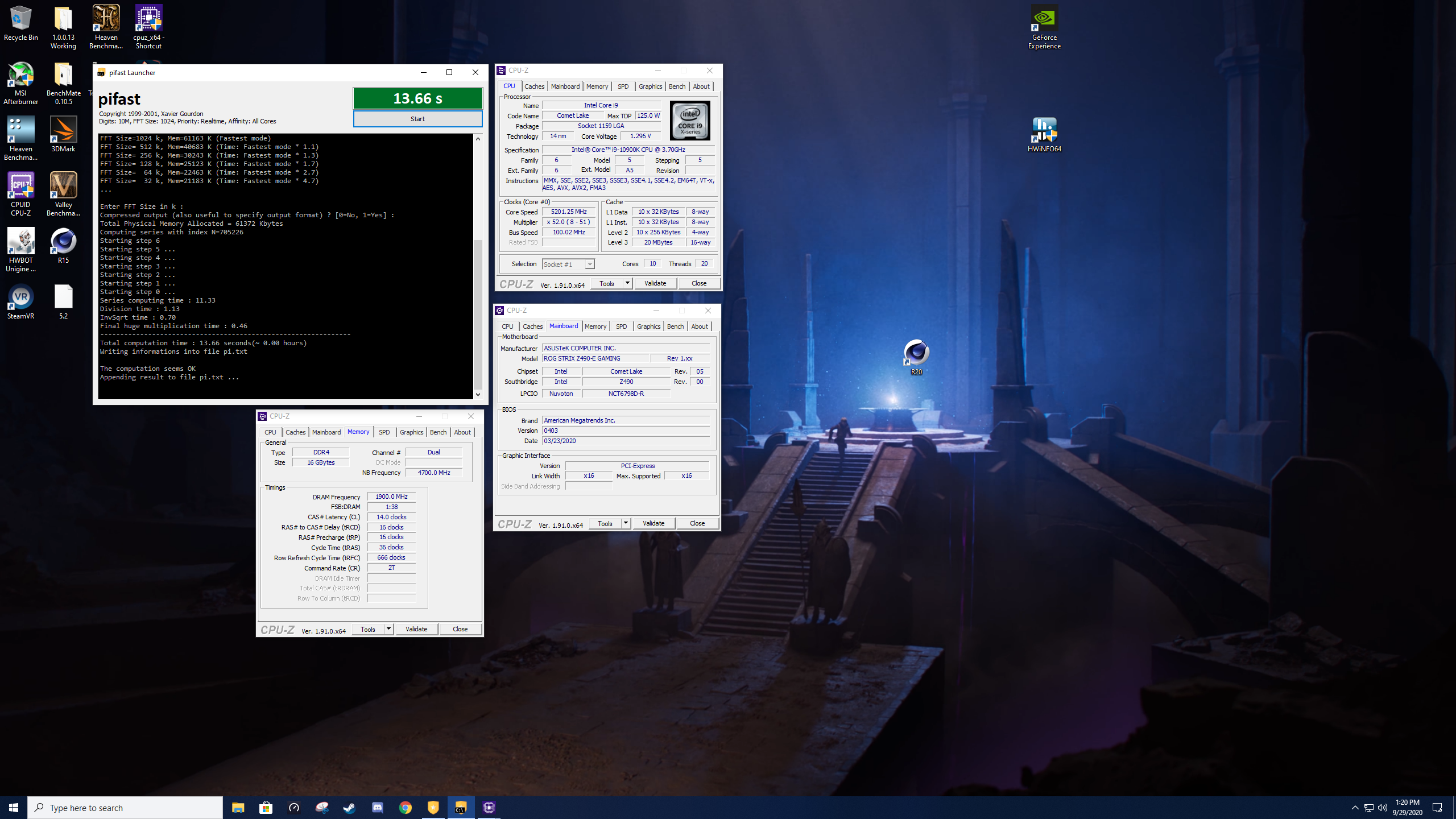Open the CPUID CPU-Z desktop shortcut
The height and width of the screenshot is (819, 1456).
(20, 194)
